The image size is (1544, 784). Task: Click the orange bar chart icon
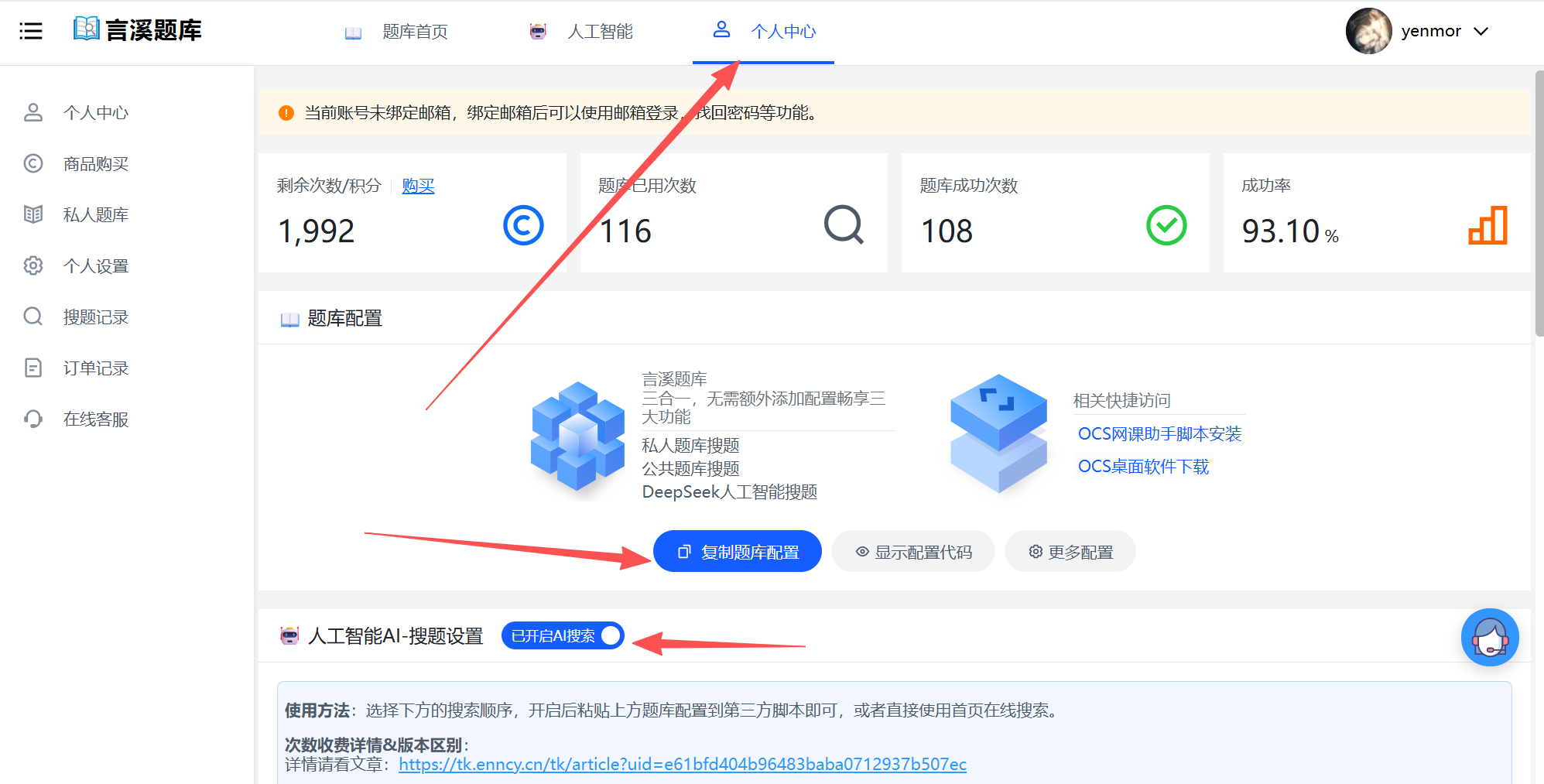pyautogui.click(x=1487, y=226)
